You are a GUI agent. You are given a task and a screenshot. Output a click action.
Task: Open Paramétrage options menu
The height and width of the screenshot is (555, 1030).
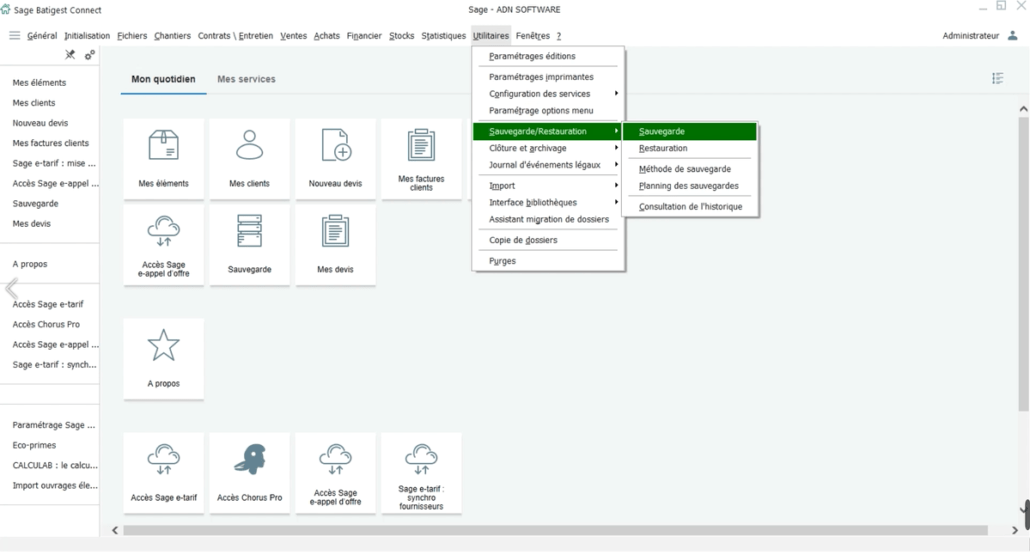(548, 110)
